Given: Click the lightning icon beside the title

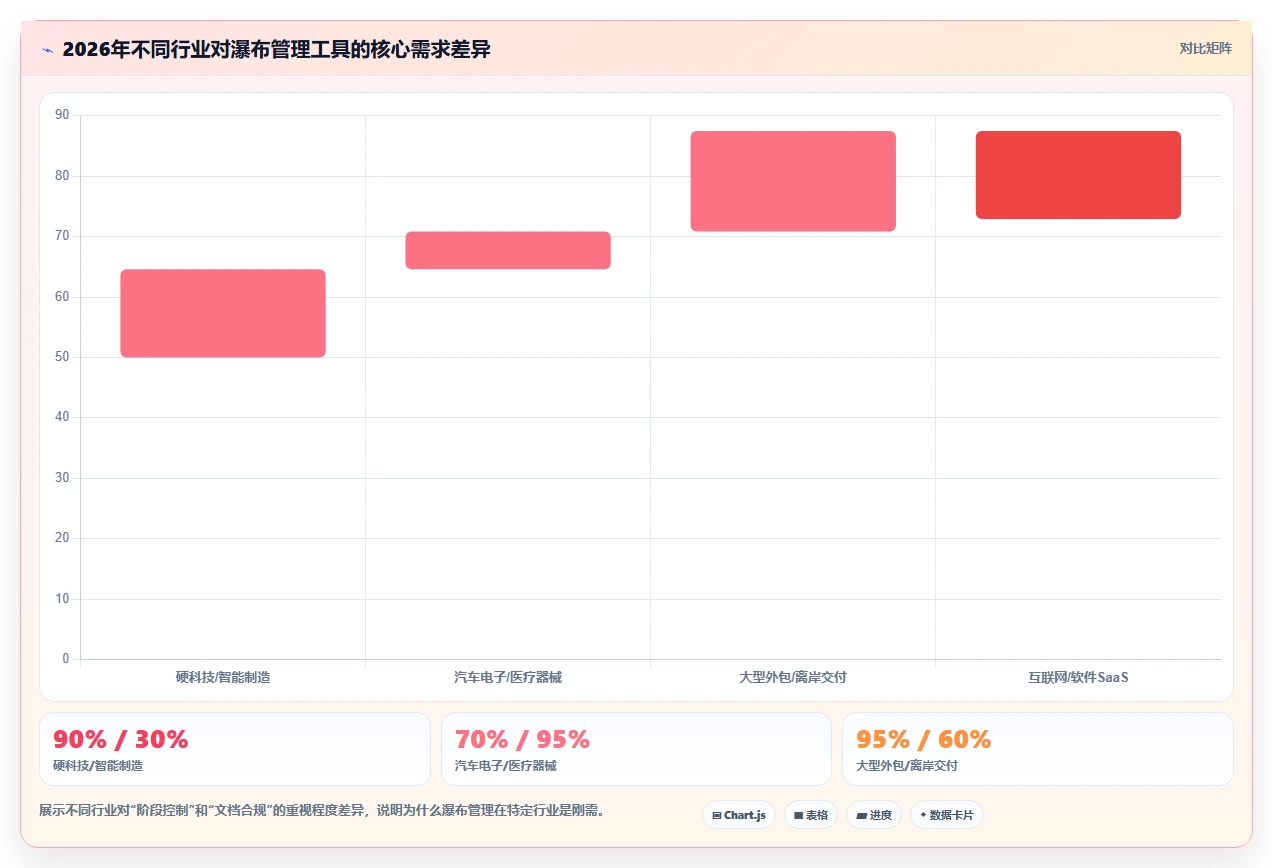Looking at the screenshot, I should (47, 49).
